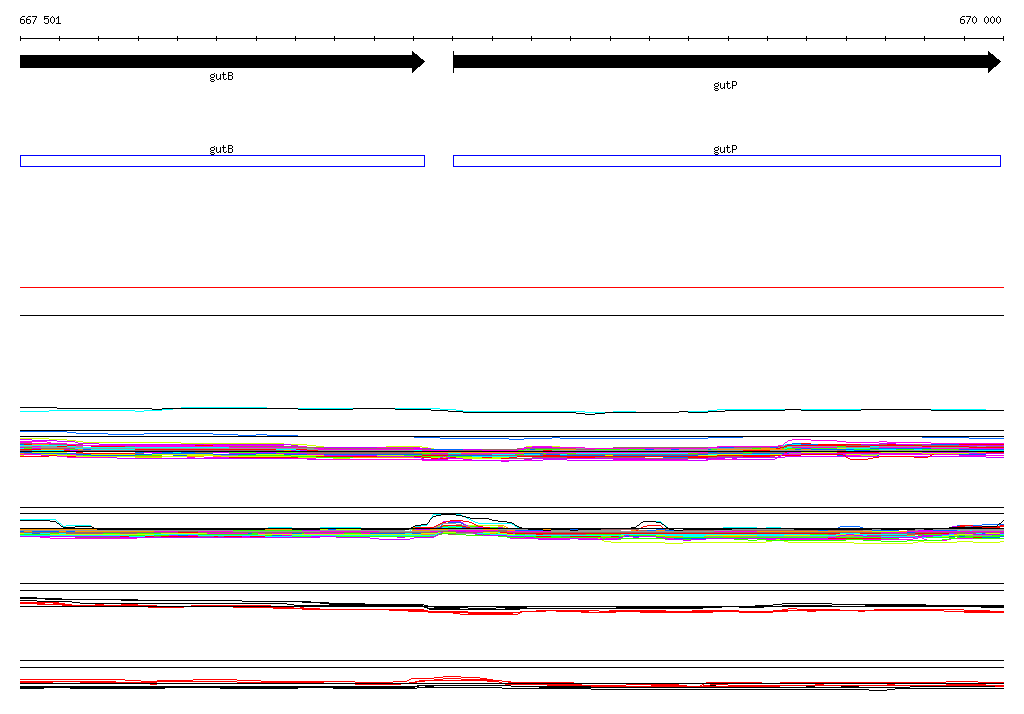Click the gutP label above the blue box
Screen dimensions: 1024x714
[725, 149]
